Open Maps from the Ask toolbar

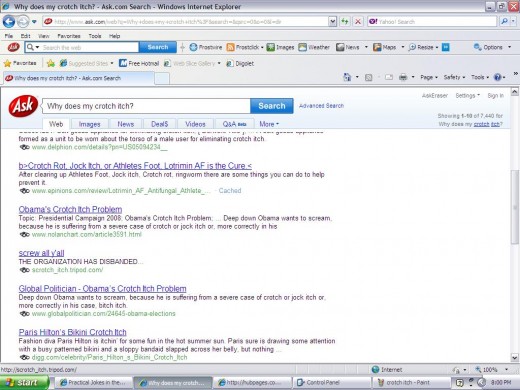point(384,47)
